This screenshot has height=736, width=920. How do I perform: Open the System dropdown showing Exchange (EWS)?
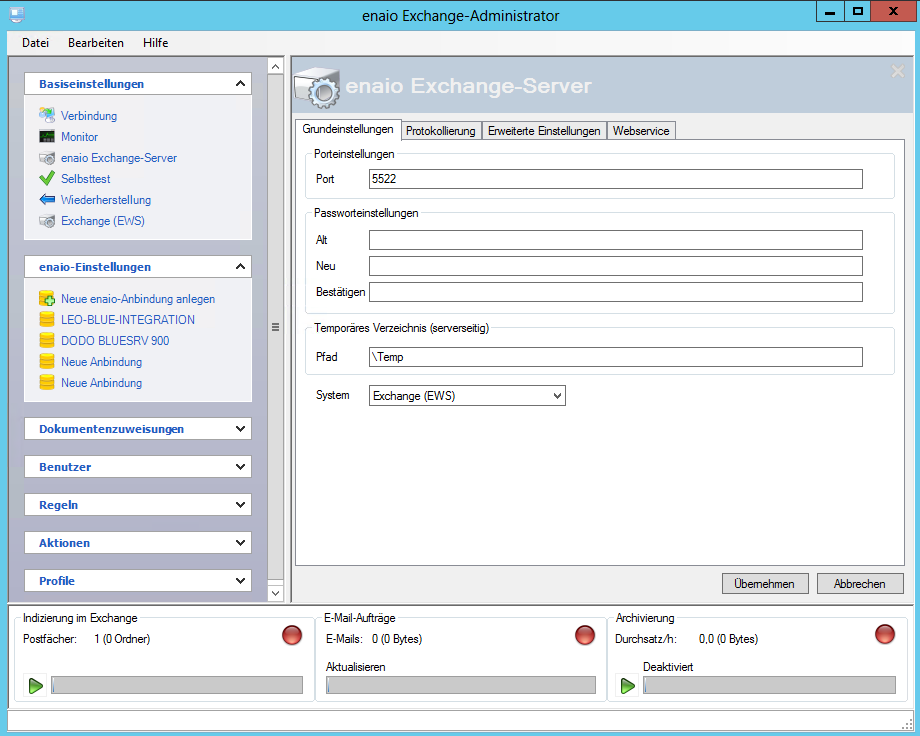click(x=467, y=396)
